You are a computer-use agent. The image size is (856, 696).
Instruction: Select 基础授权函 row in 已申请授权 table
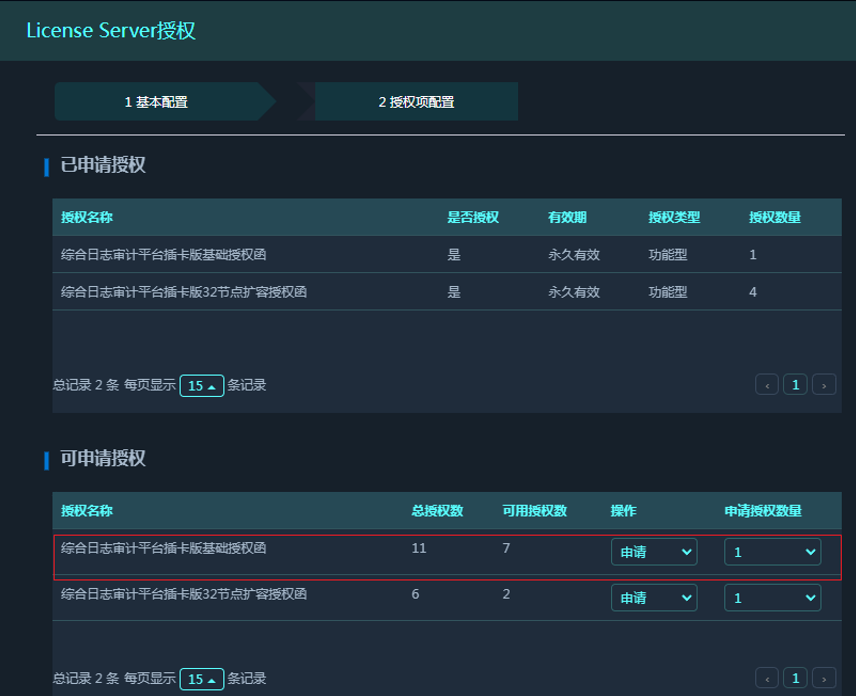tap(164, 255)
